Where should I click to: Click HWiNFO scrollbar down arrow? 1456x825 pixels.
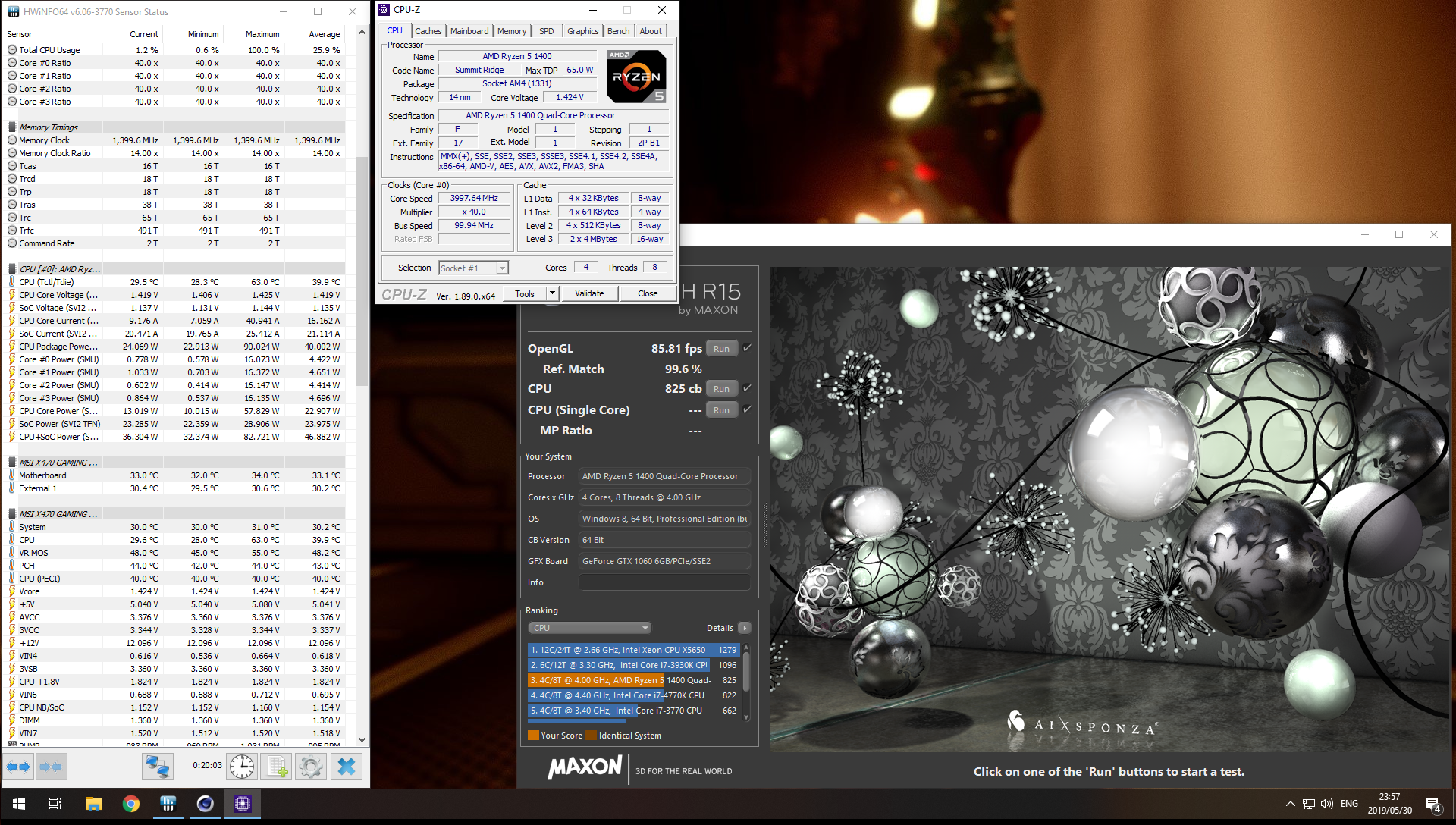[x=362, y=740]
